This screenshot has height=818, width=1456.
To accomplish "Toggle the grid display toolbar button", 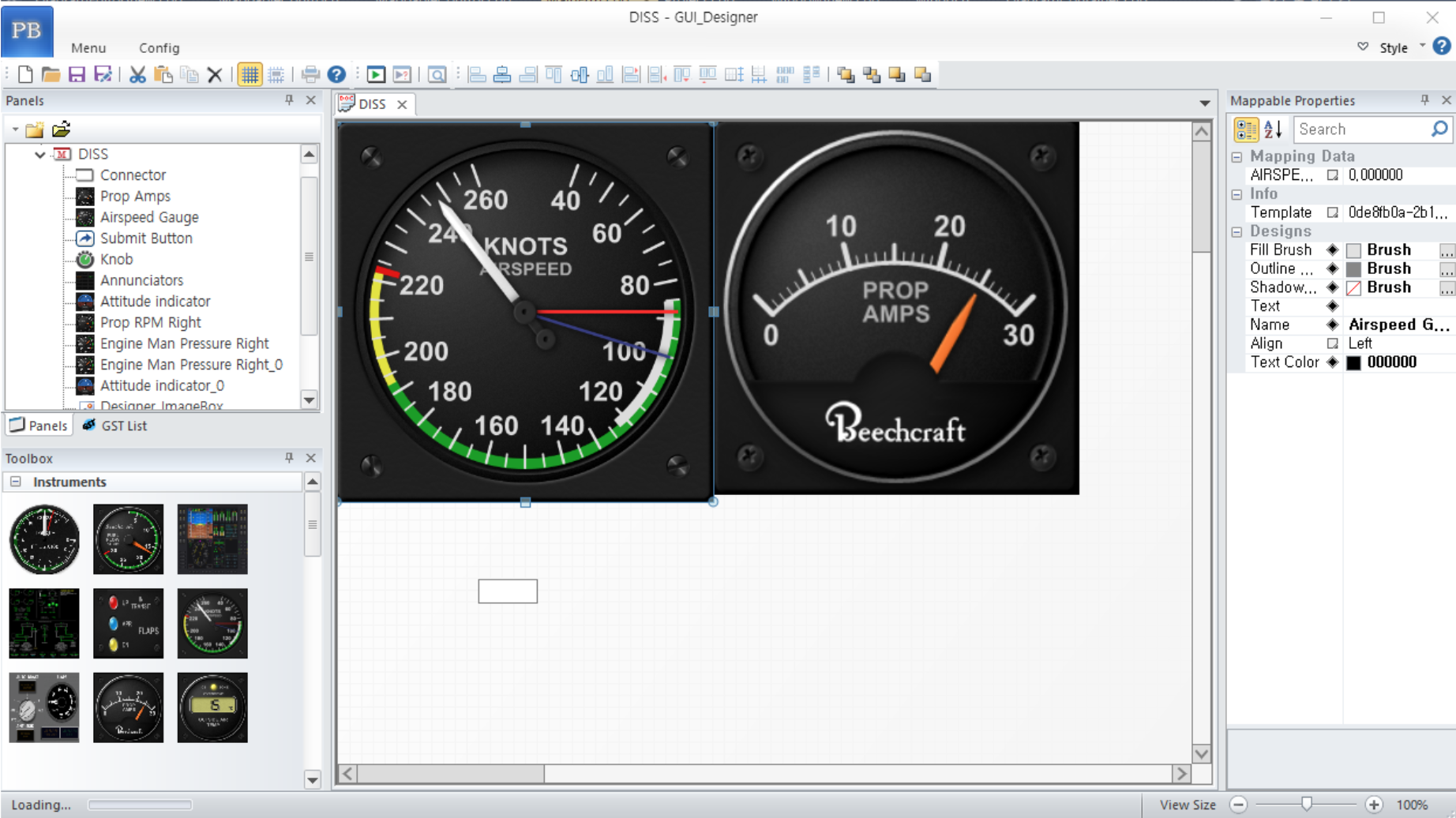I will click(250, 74).
